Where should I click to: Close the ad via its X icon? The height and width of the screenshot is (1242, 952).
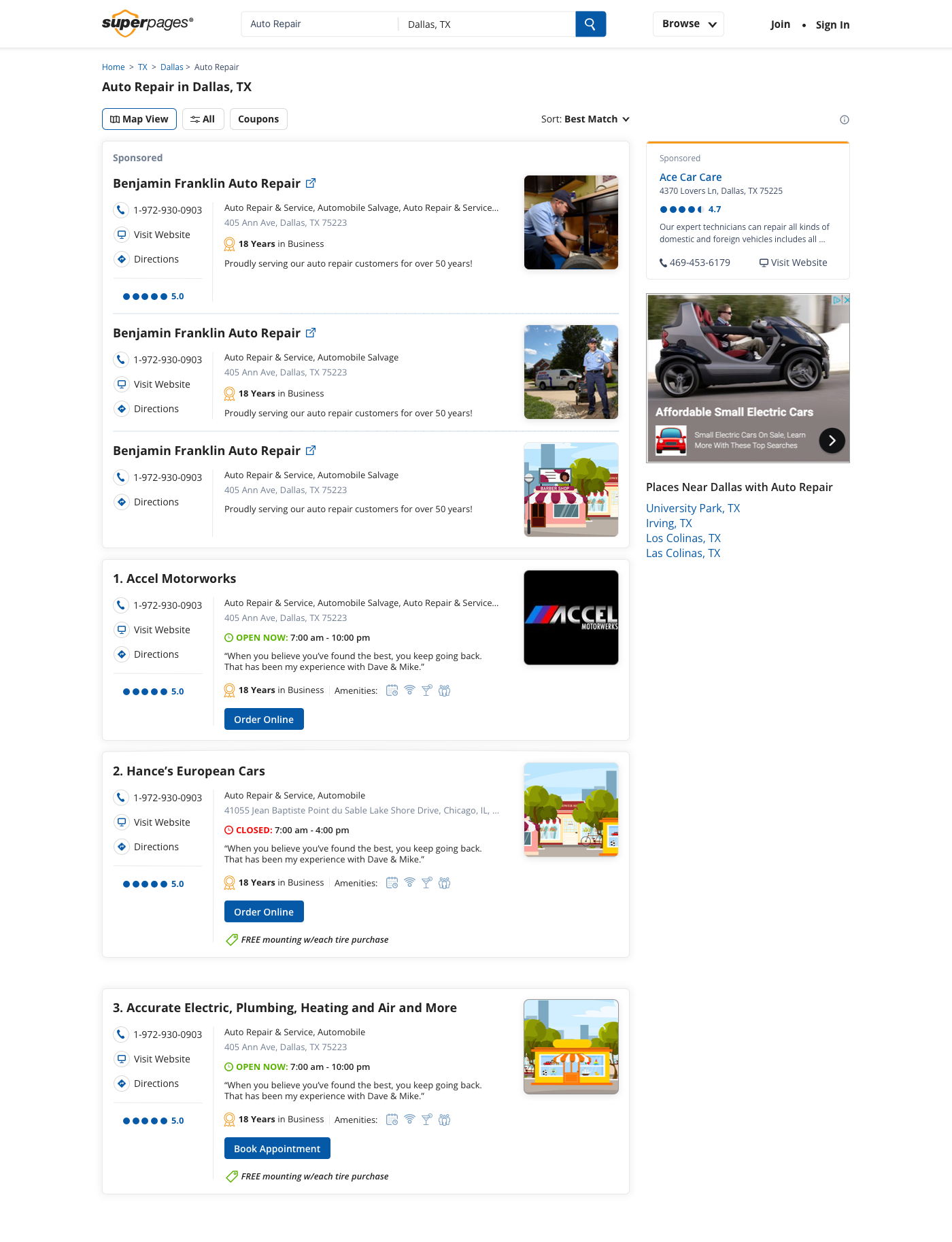[847, 299]
